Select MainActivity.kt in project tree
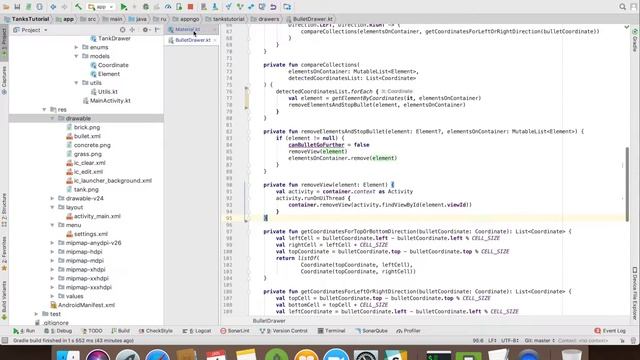The image size is (640, 360). click(x=107, y=101)
